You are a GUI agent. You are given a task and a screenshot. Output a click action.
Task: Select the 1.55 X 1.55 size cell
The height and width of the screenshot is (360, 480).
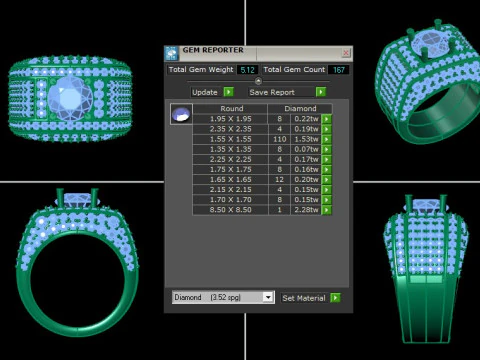(230, 139)
